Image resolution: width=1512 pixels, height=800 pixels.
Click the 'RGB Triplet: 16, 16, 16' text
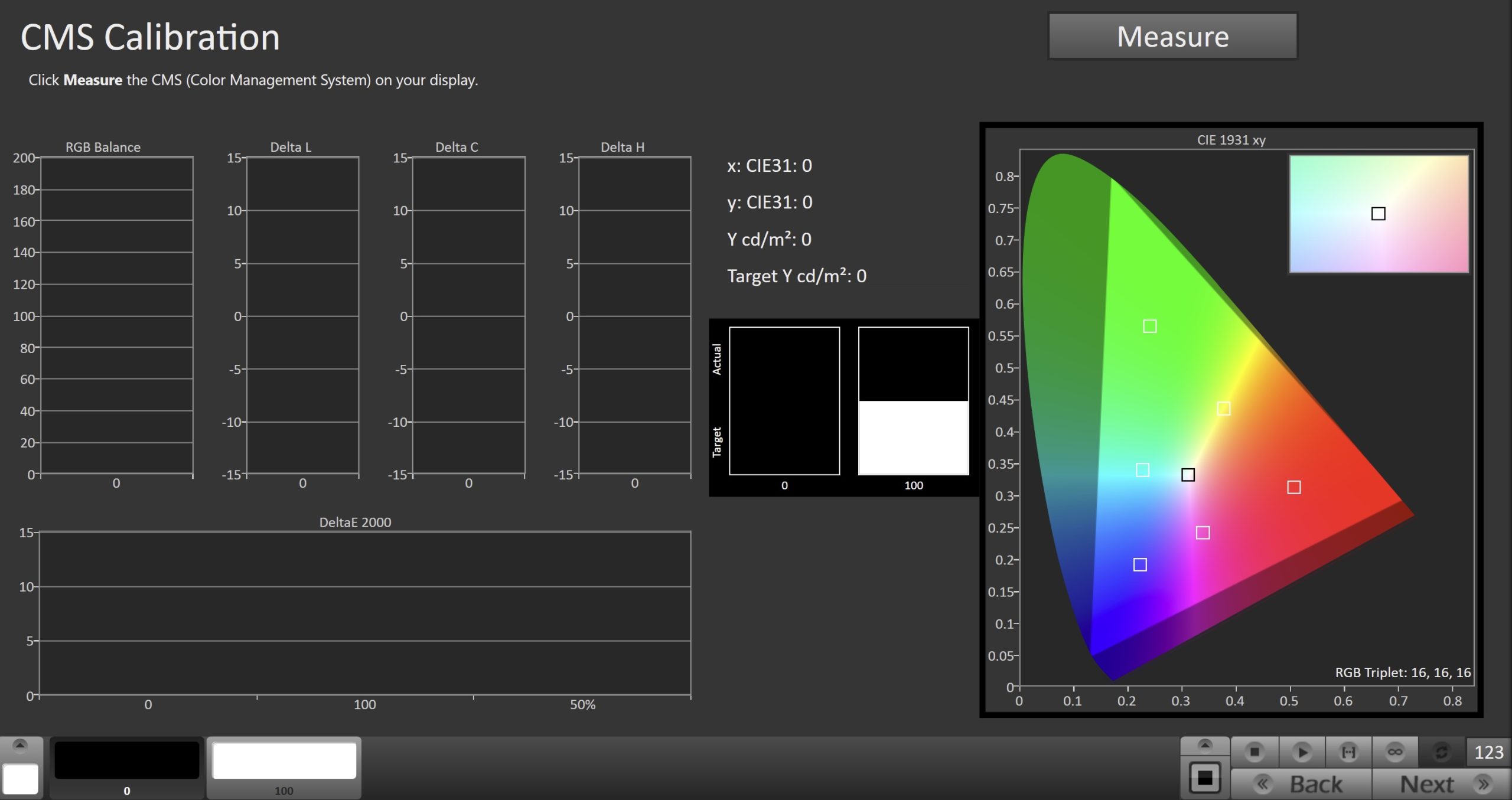1403,672
